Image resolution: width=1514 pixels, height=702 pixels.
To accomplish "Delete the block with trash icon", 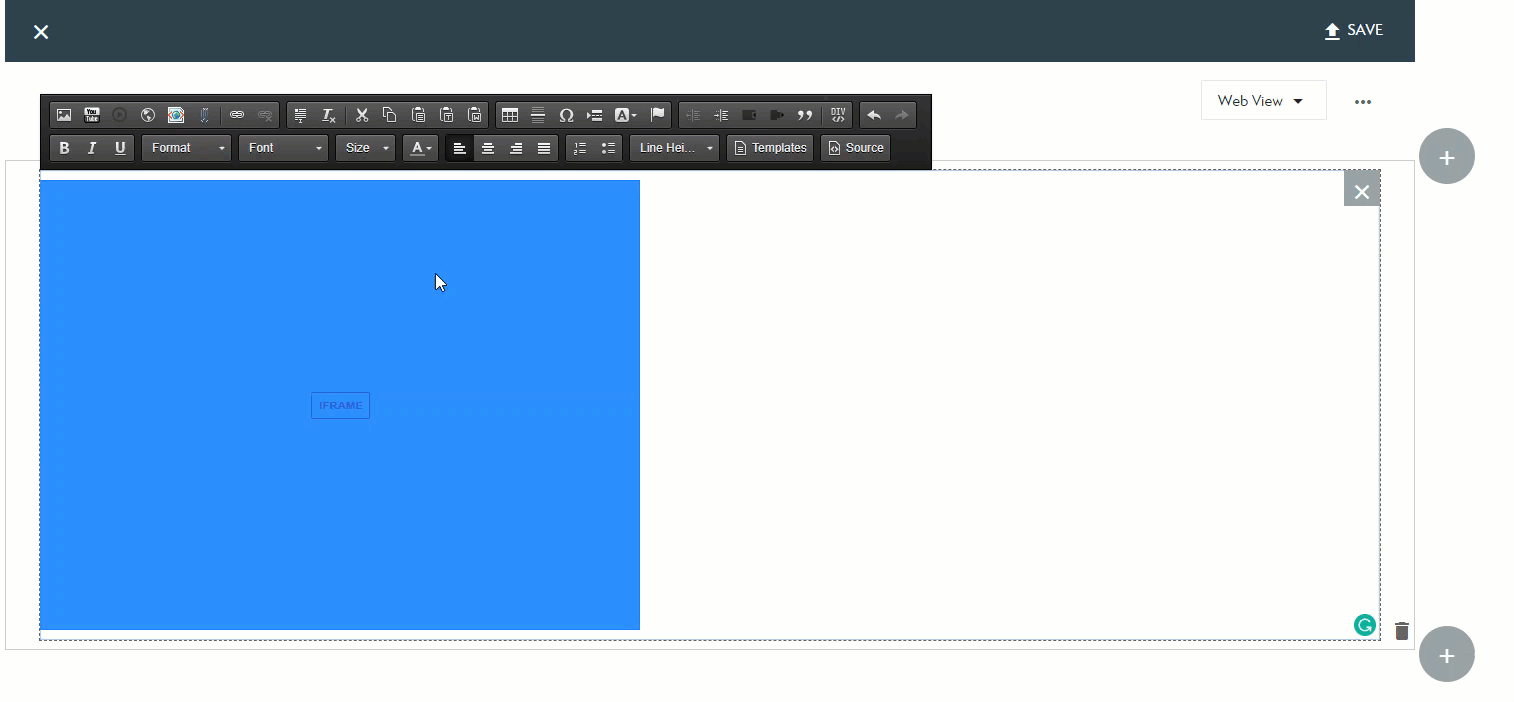I will (x=1401, y=631).
